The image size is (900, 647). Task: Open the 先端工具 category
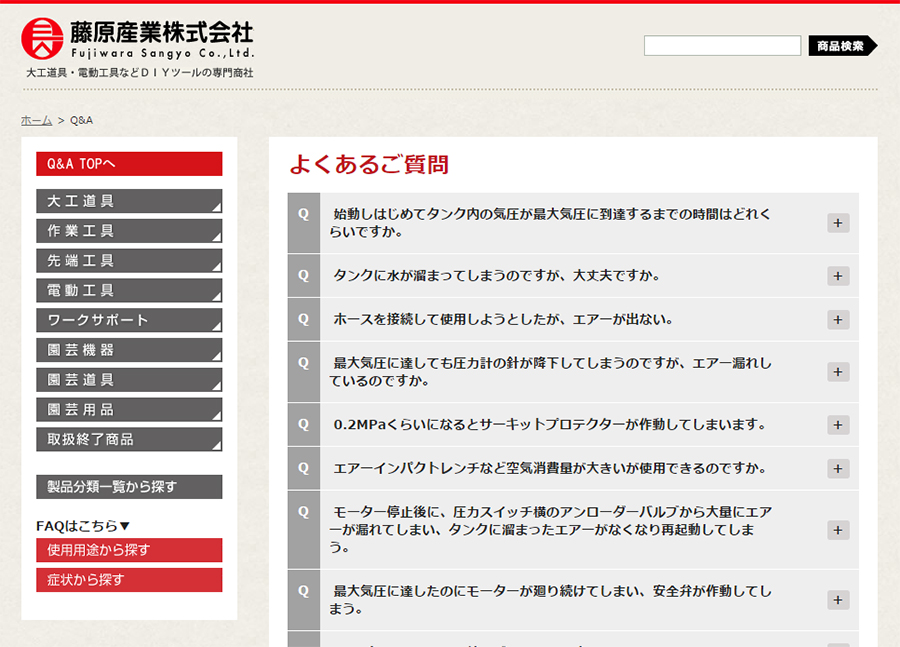click(x=129, y=261)
